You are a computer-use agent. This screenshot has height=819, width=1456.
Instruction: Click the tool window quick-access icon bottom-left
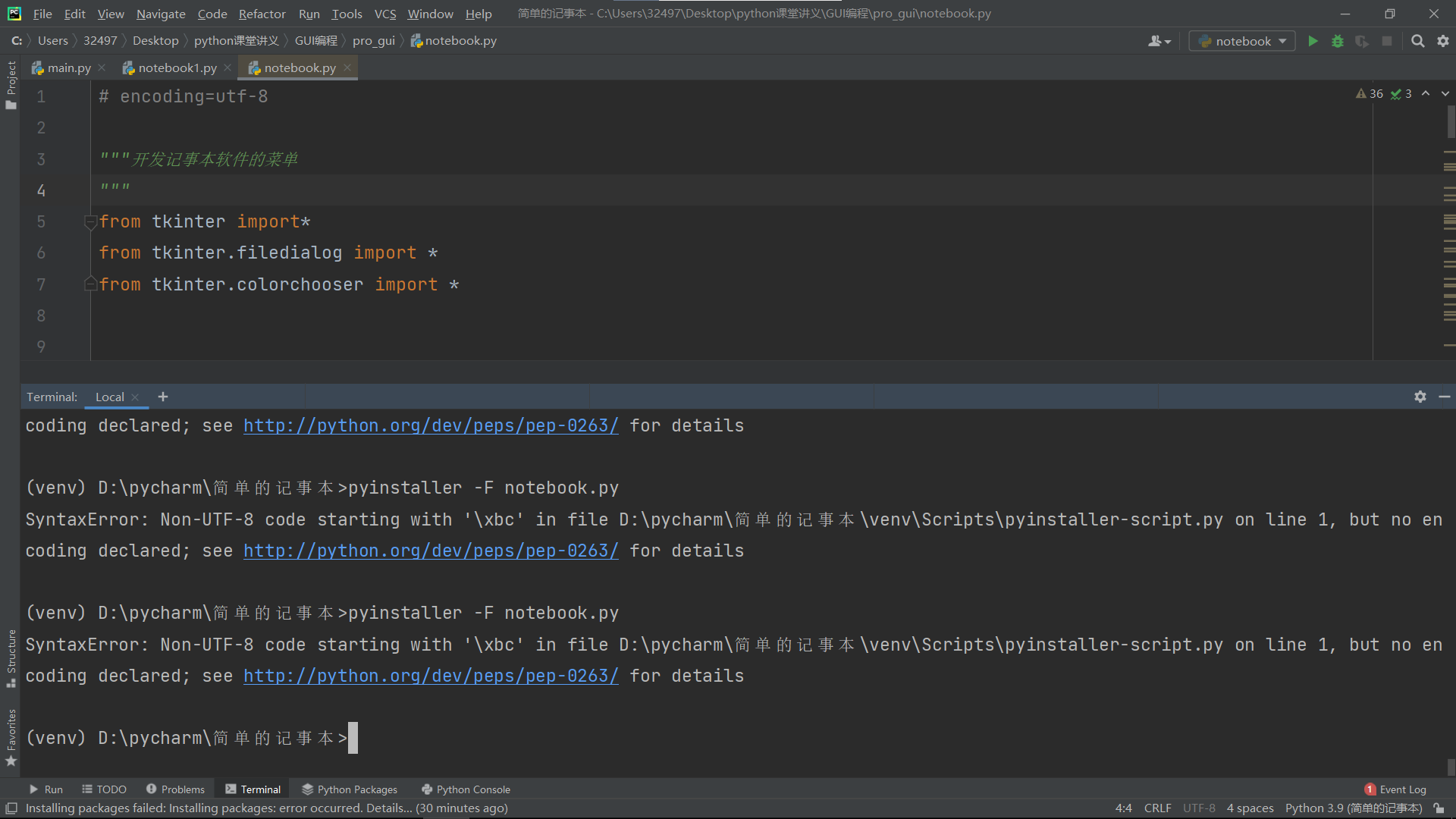[11, 808]
